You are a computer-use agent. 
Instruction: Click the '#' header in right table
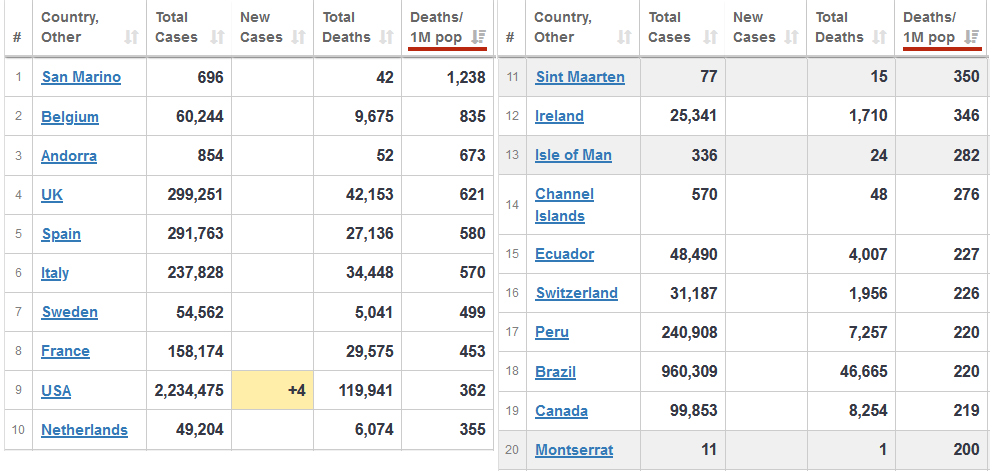[x=510, y=38]
